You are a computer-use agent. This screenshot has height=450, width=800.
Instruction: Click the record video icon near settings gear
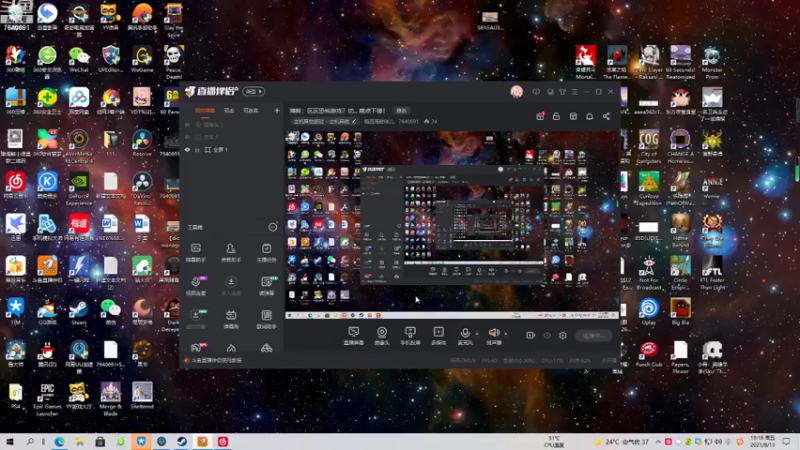coord(530,335)
